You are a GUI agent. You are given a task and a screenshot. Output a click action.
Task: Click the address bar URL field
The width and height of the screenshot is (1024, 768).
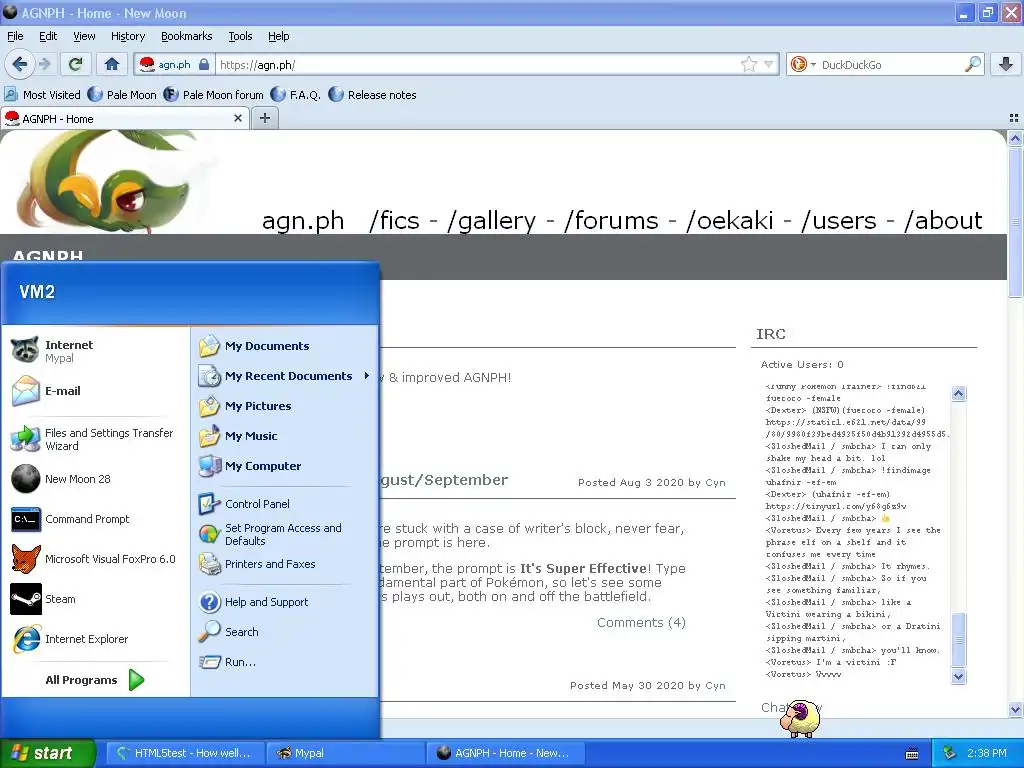(x=477, y=65)
